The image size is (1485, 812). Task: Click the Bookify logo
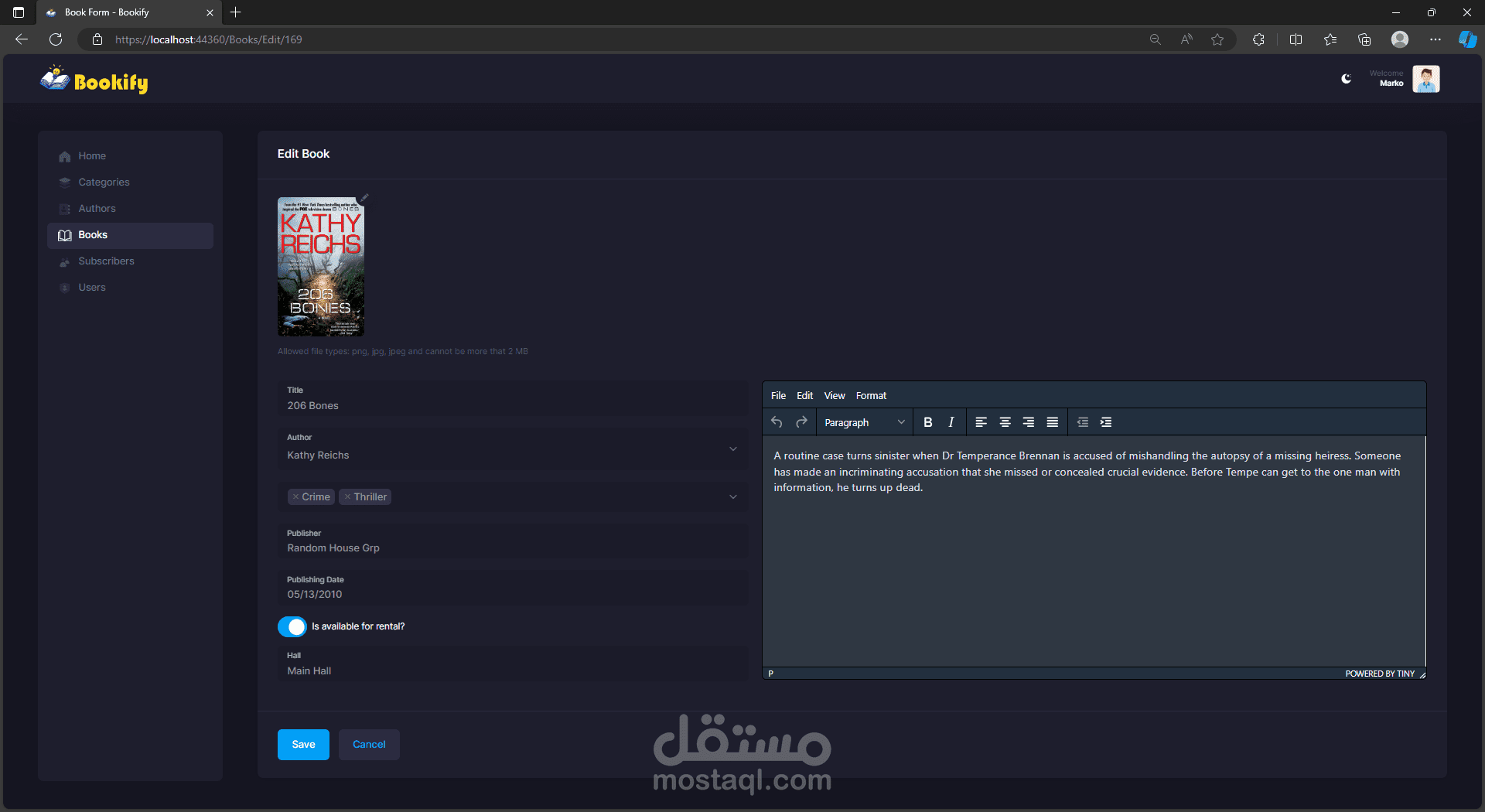coord(94,80)
